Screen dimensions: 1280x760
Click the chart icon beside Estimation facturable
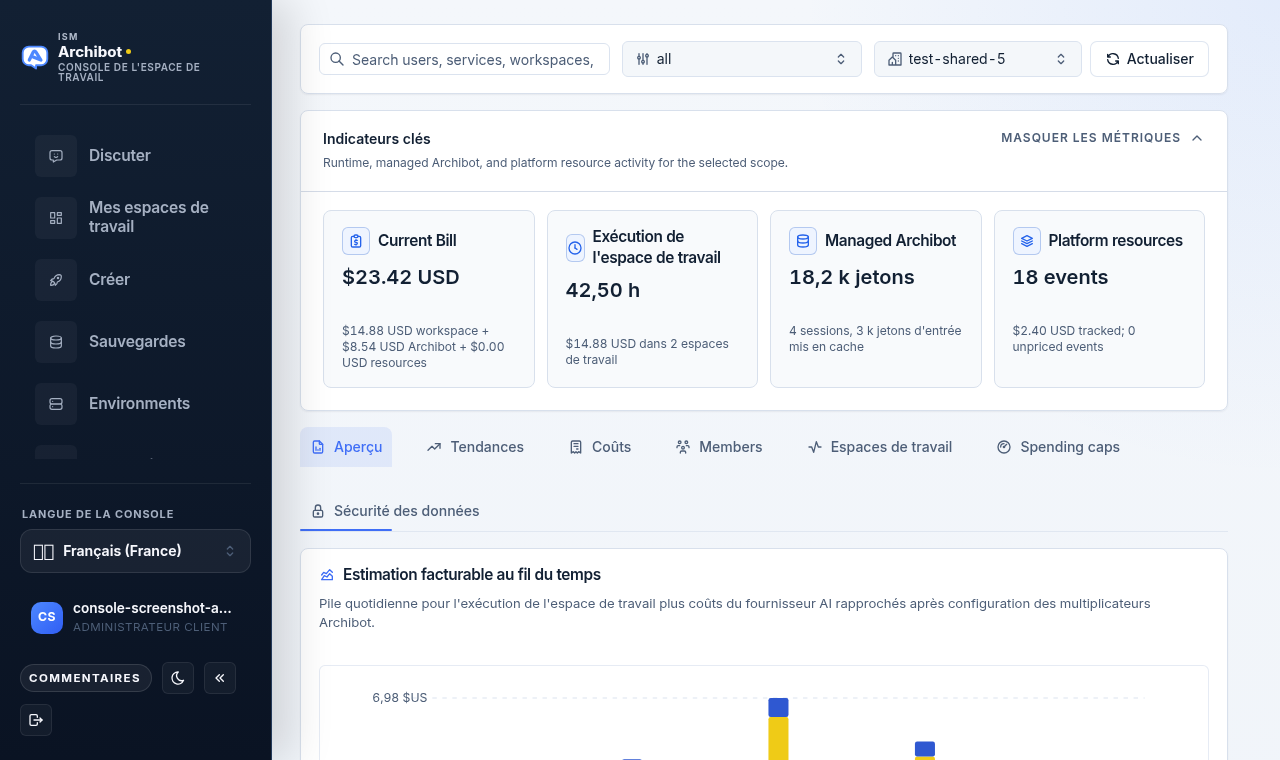point(327,575)
